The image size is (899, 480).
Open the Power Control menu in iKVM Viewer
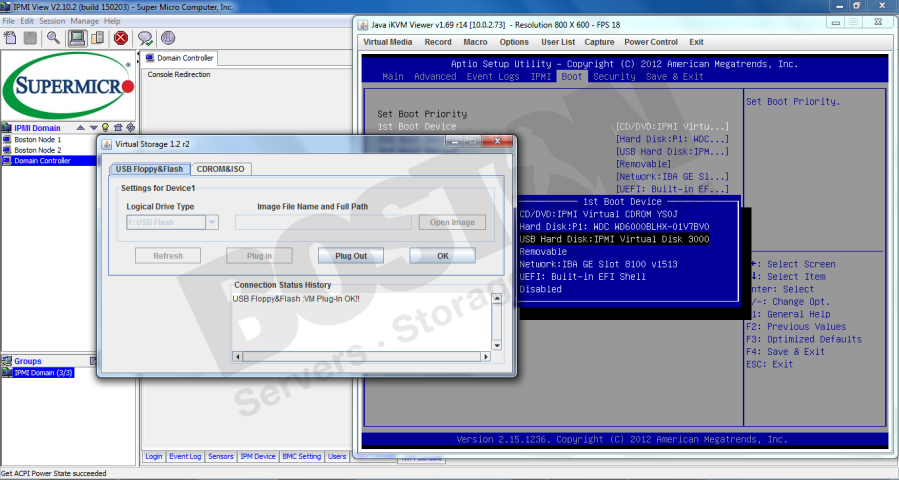point(651,42)
